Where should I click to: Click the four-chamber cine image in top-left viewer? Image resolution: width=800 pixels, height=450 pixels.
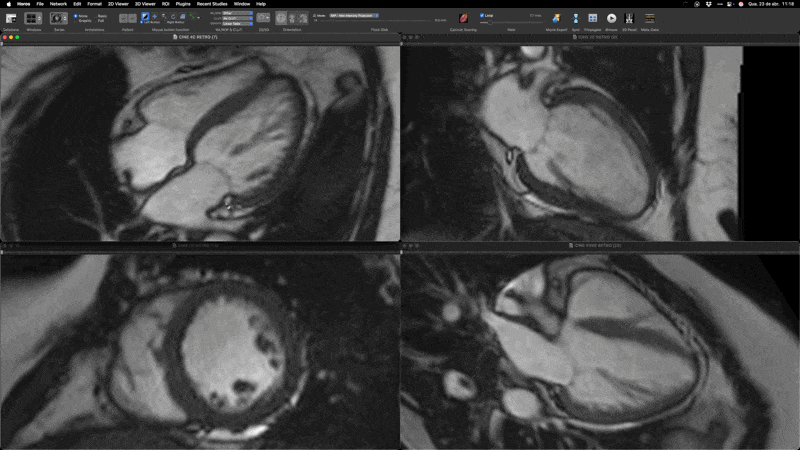click(200, 143)
